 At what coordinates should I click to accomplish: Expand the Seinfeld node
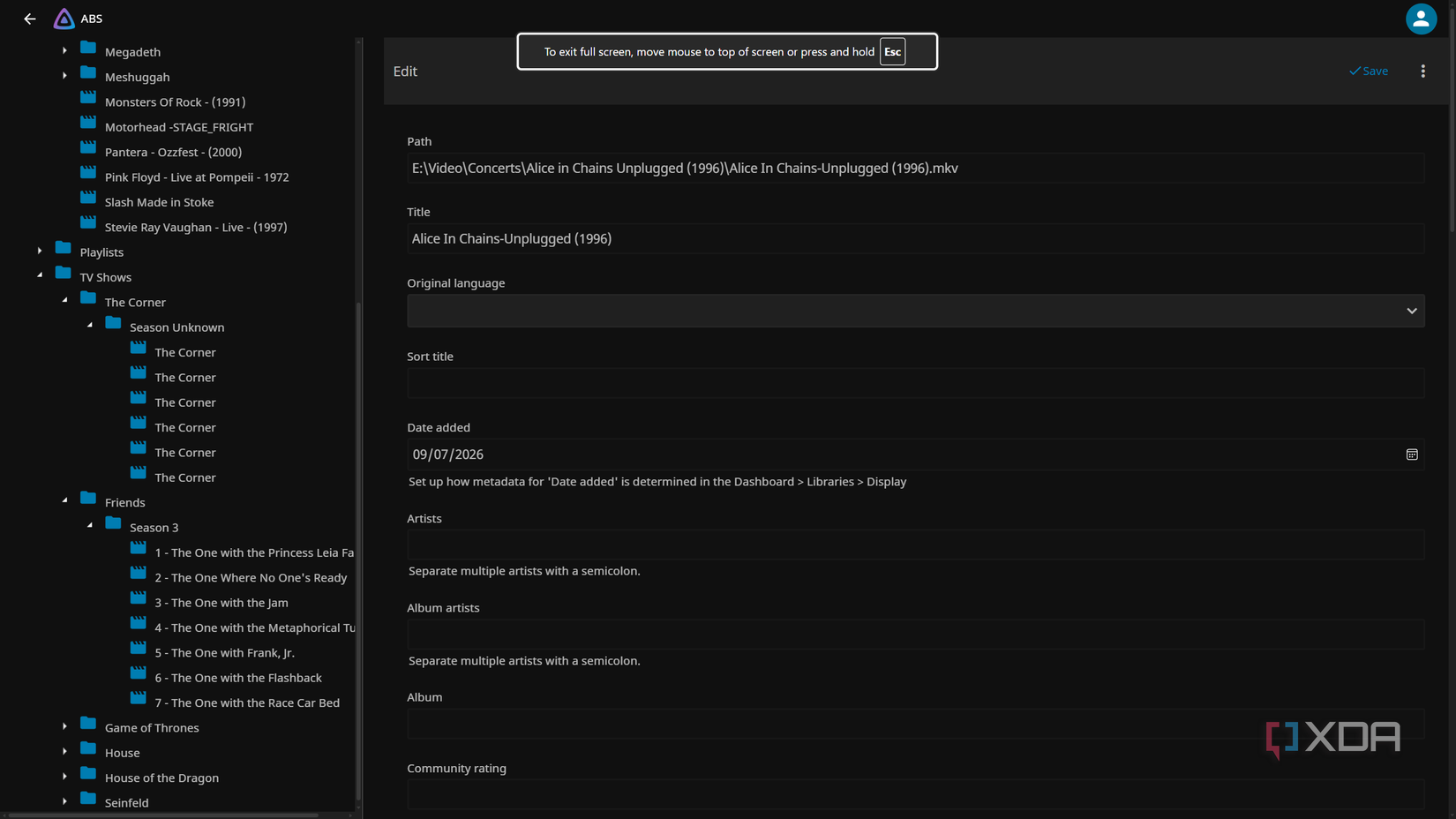pos(64,802)
